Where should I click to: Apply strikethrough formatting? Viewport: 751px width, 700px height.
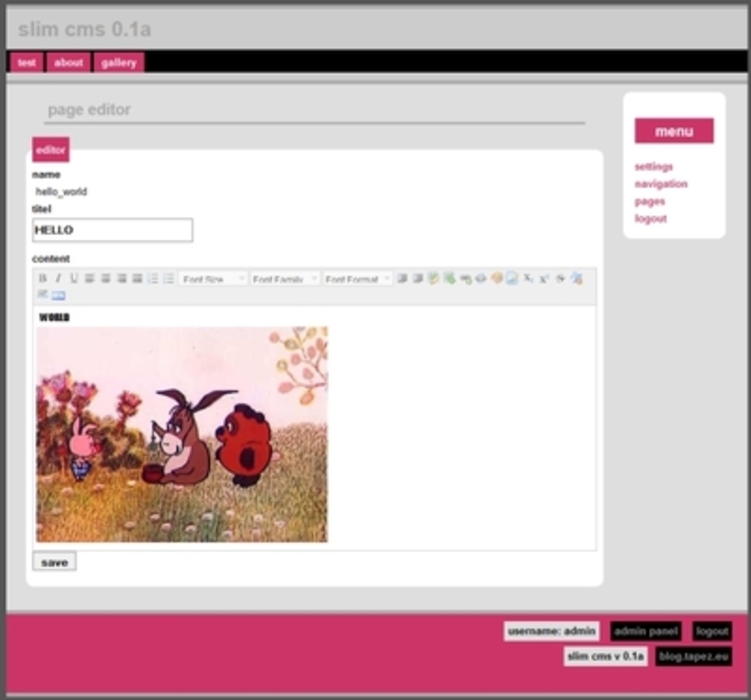(x=560, y=278)
